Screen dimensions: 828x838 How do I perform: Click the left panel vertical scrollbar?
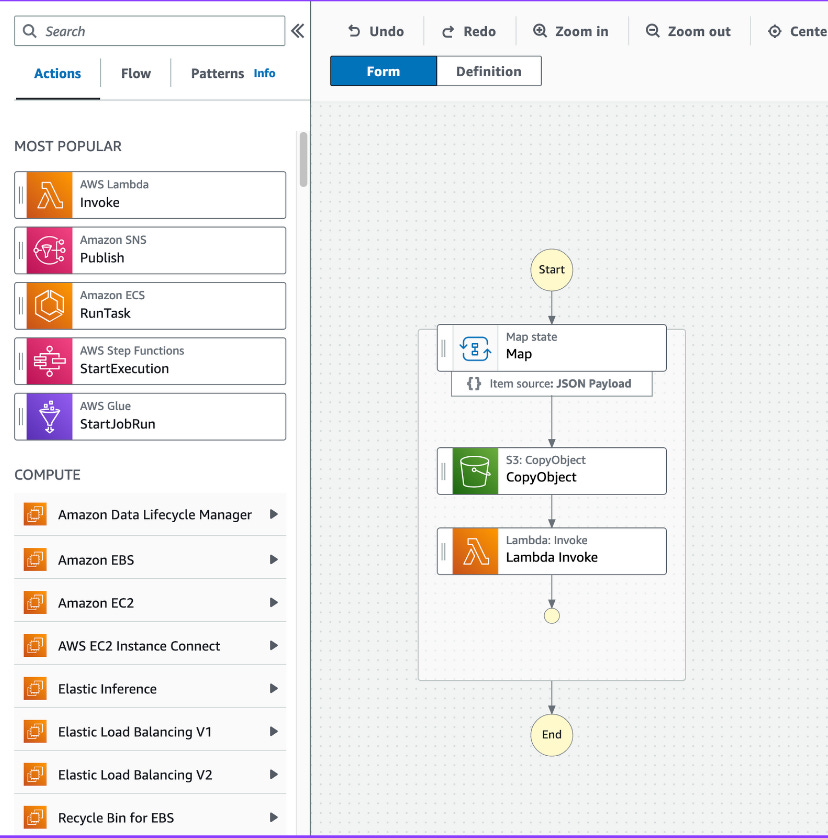point(304,159)
